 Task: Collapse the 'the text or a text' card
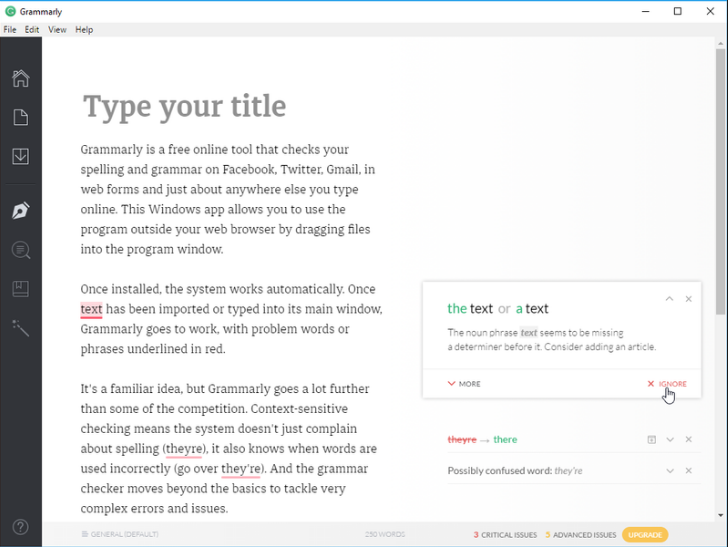[x=669, y=299]
